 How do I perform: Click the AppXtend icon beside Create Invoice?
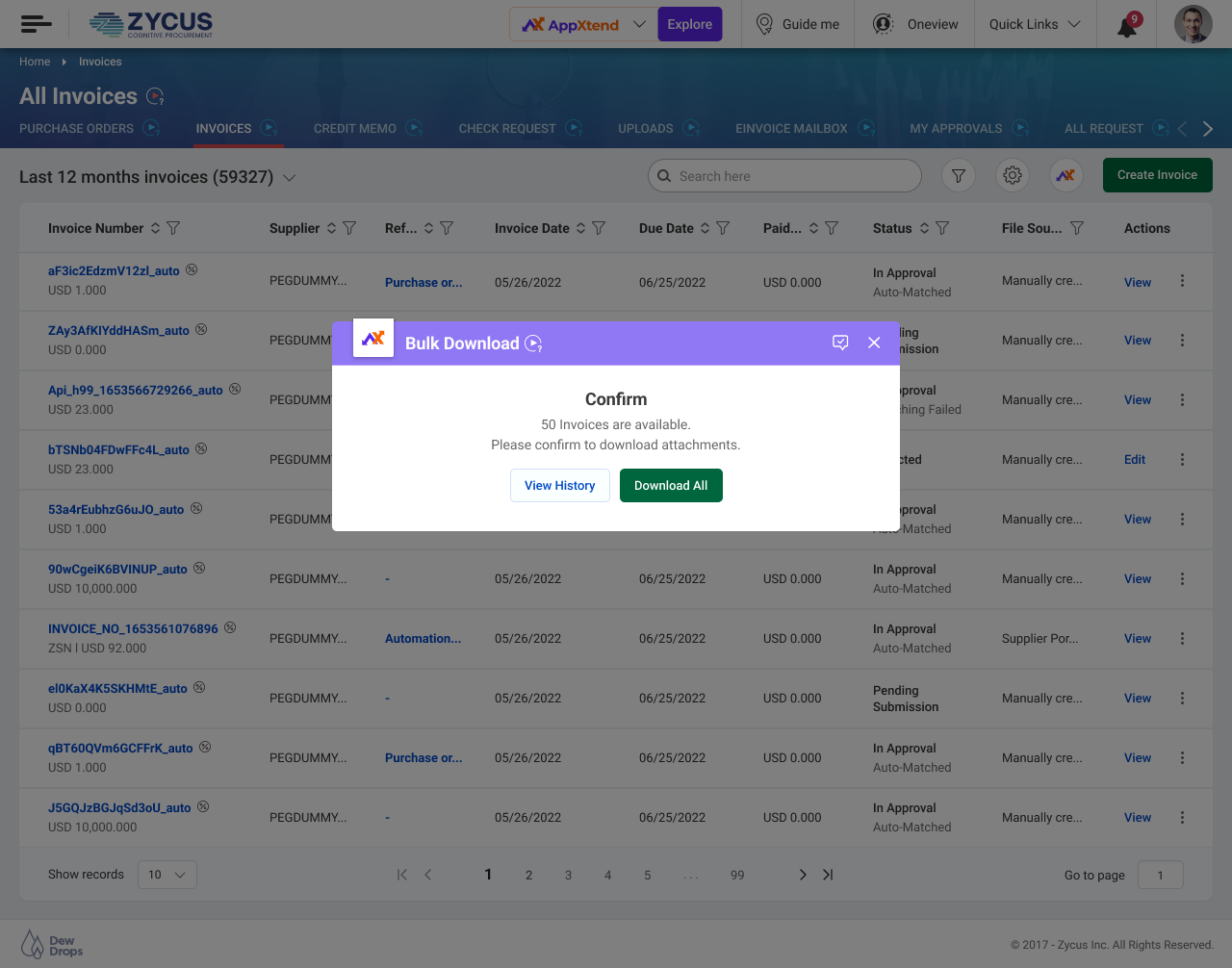coord(1065,176)
